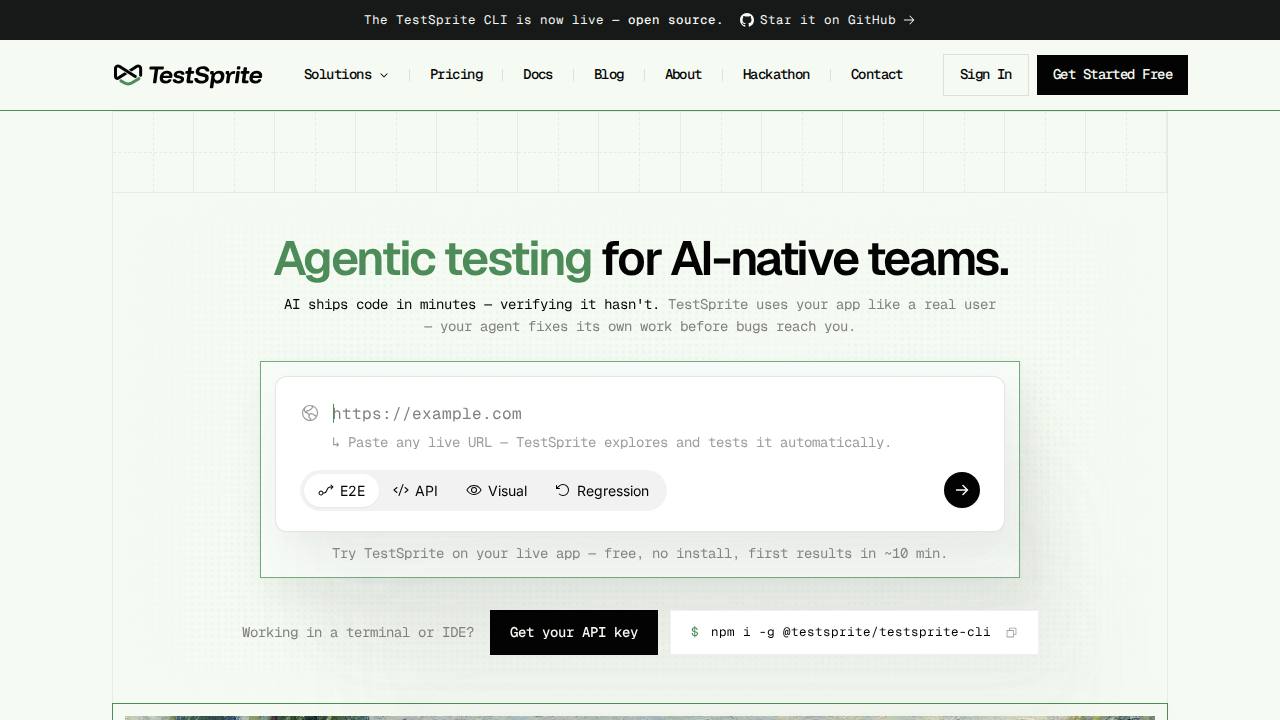Click the npm i -g command text
This screenshot has width=1280, height=720.
coord(850,632)
